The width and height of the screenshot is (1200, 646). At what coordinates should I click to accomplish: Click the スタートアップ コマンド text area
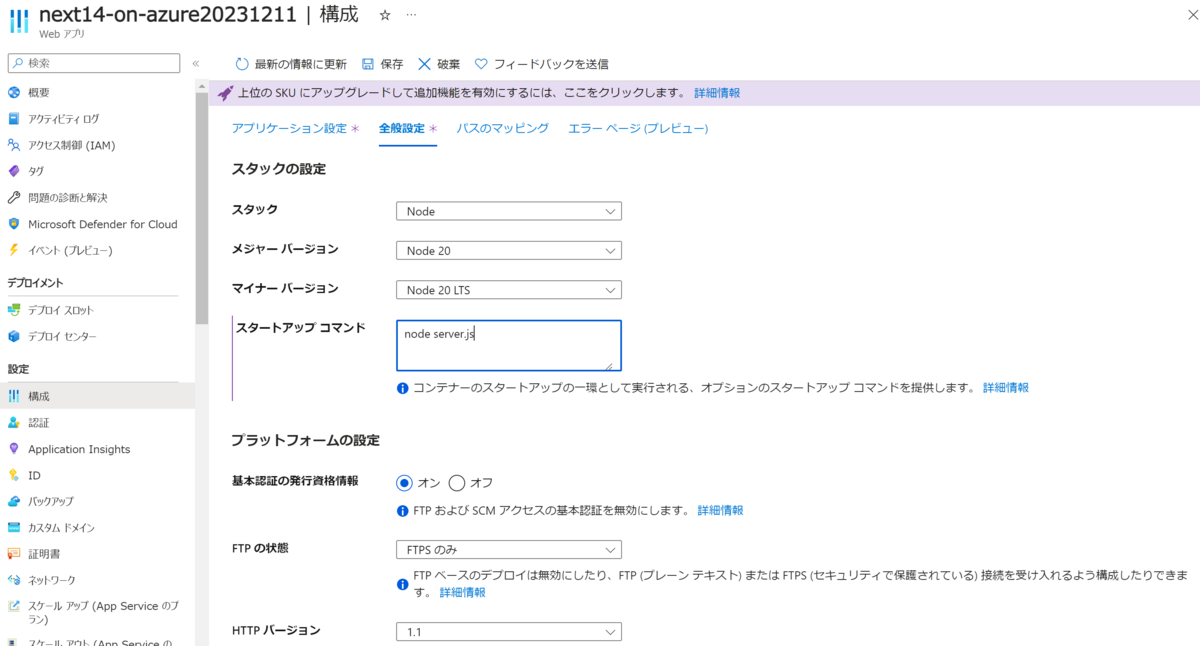pyautogui.click(x=509, y=346)
